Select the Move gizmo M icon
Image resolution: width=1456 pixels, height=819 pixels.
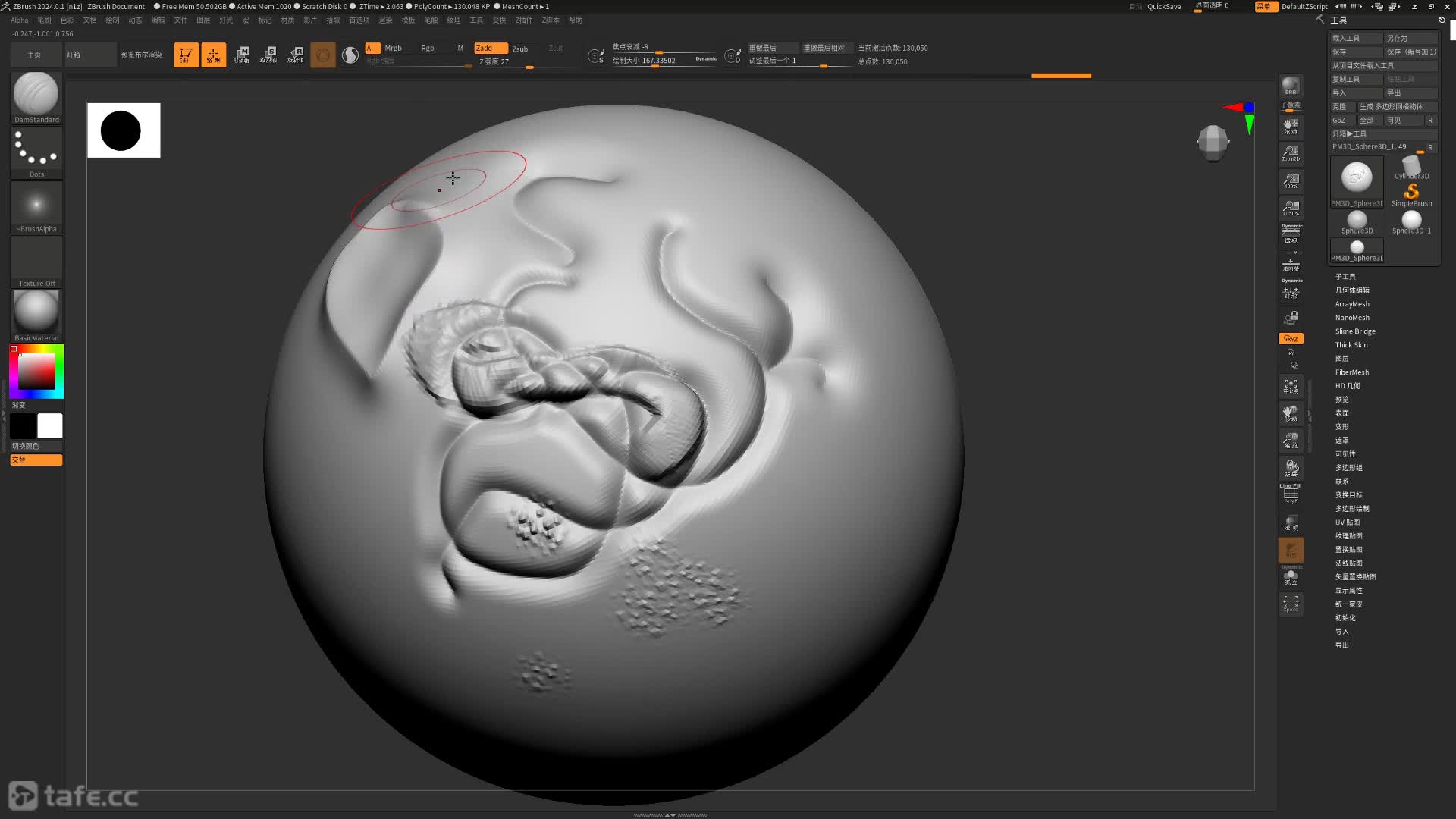pos(241,55)
